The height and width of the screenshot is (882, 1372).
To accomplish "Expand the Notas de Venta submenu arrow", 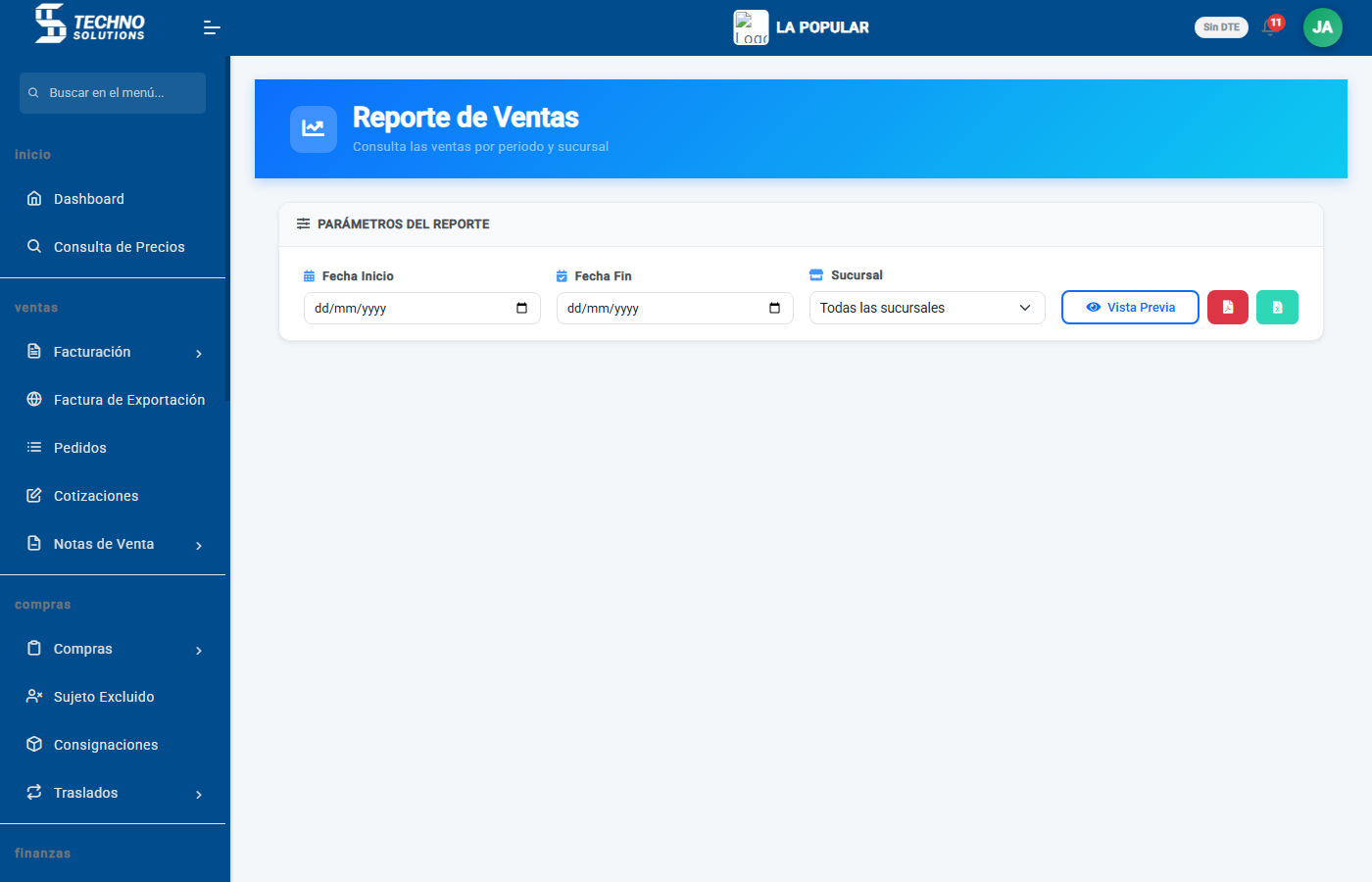I will coord(199,545).
